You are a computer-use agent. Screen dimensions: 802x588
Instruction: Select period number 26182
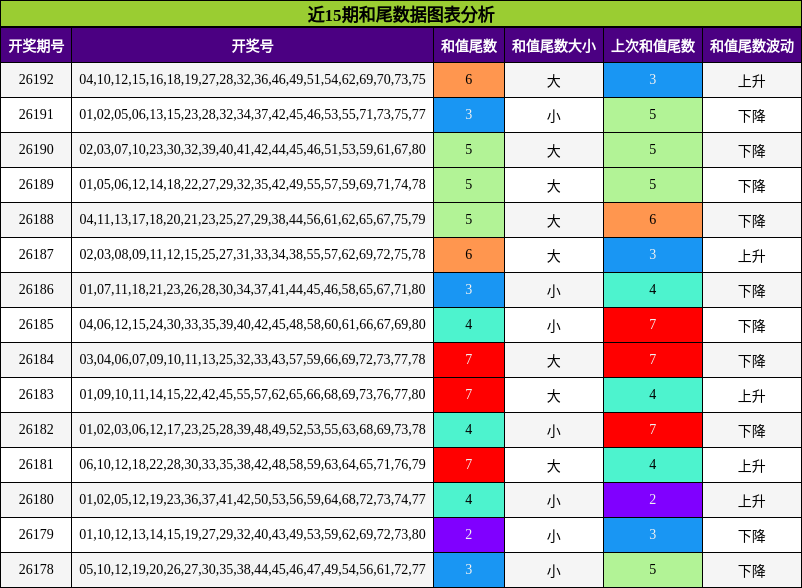pyautogui.click(x=36, y=429)
